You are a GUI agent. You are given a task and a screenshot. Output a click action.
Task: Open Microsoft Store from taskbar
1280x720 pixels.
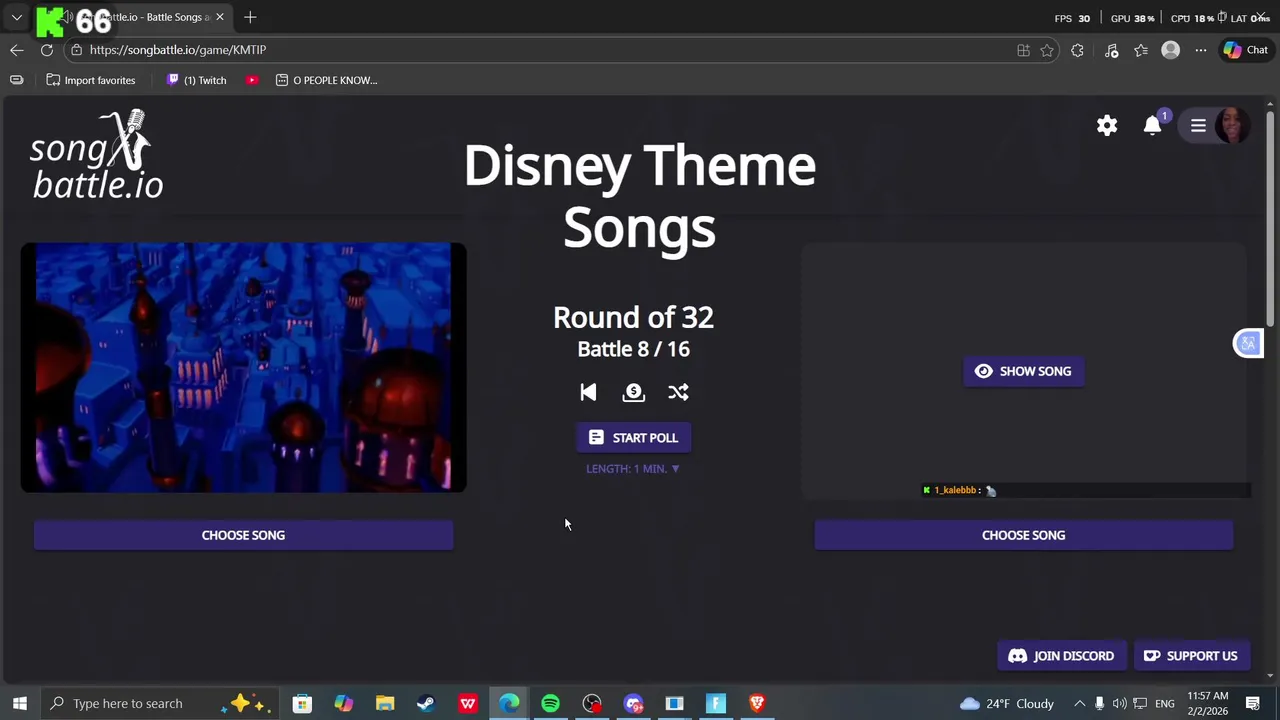pyautogui.click(x=302, y=703)
